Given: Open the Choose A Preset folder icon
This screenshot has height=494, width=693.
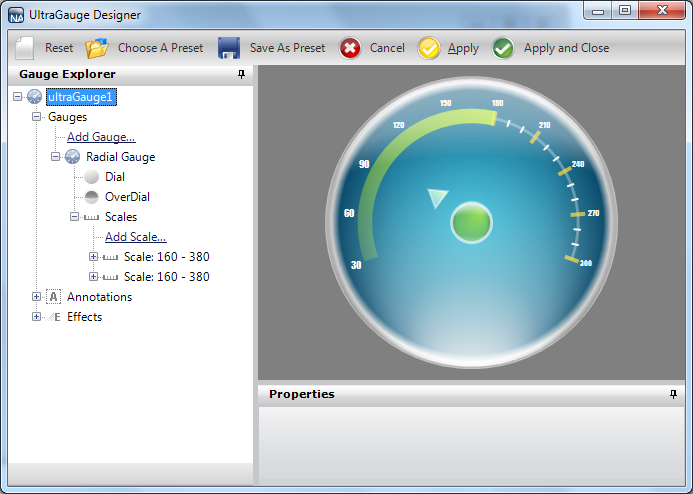Looking at the screenshot, I should 97,48.
